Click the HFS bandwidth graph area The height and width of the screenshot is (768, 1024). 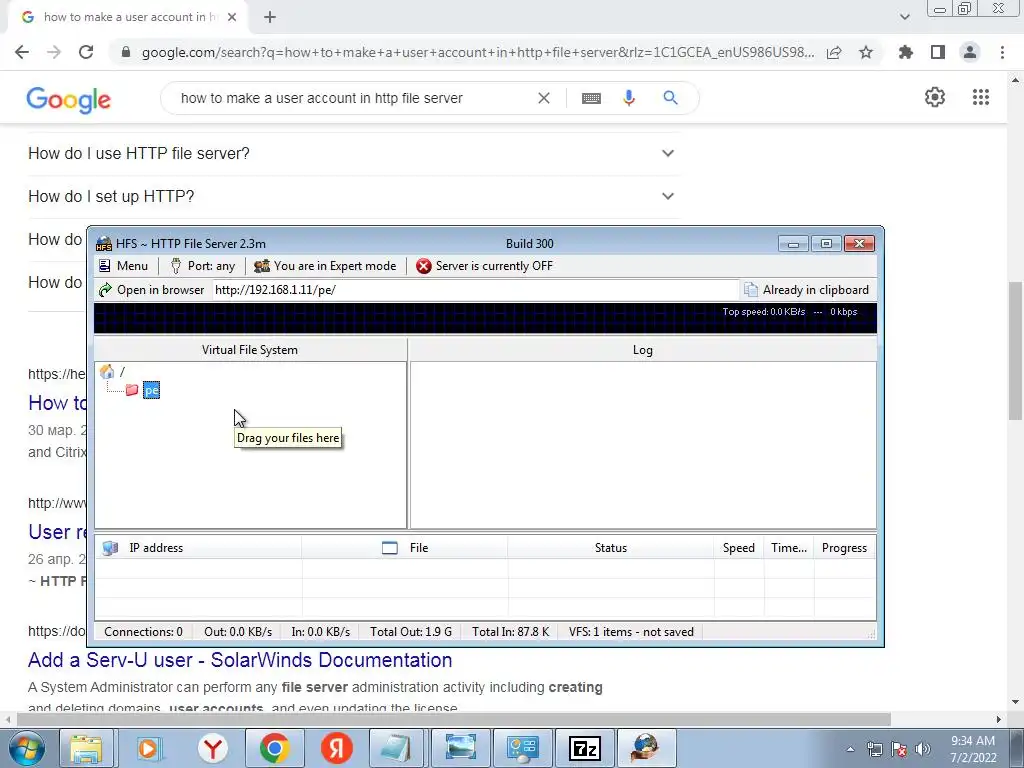point(485,319)
